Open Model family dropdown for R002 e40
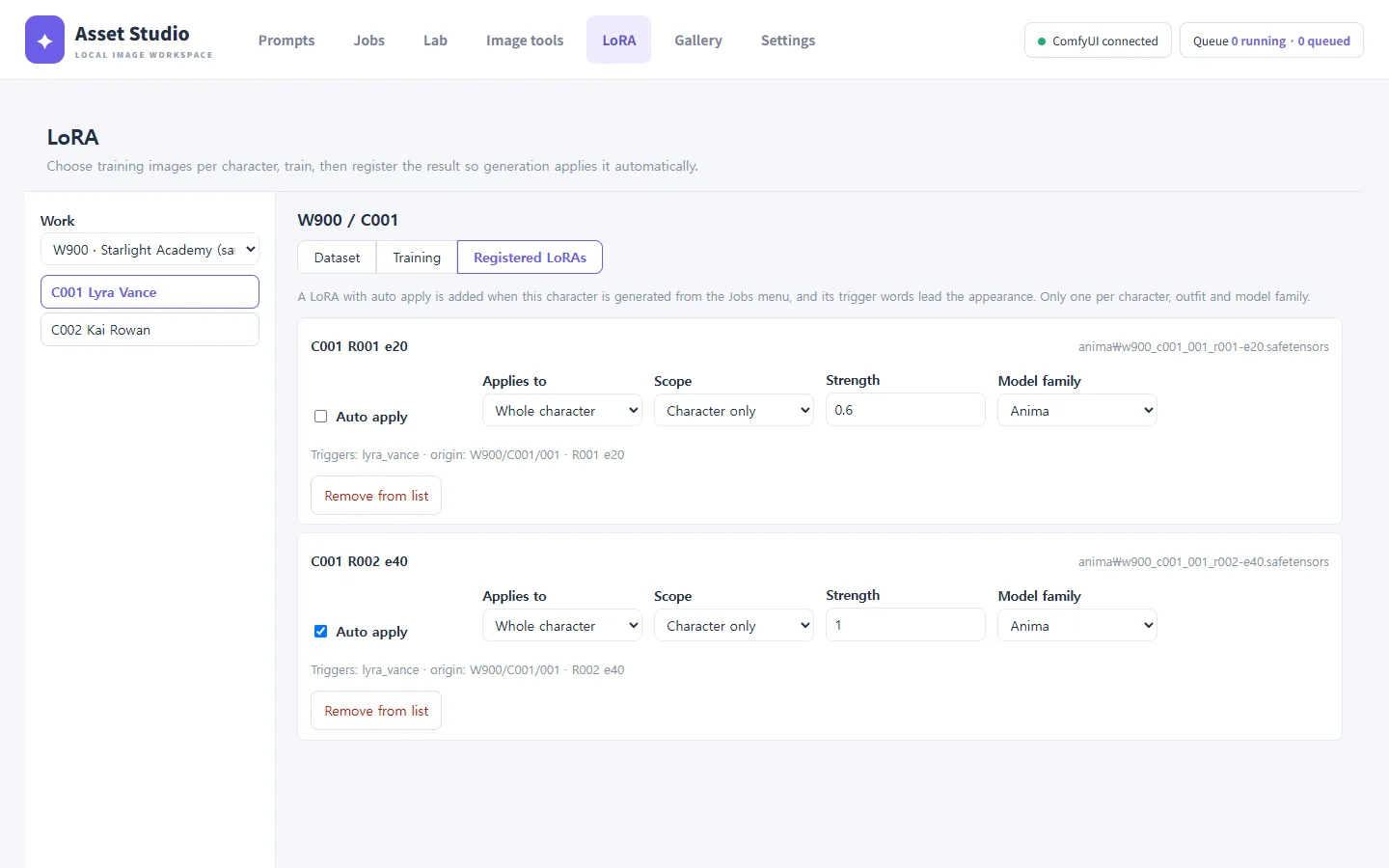The height and width of the screenshot is (868, 1389). point(1077,626)
